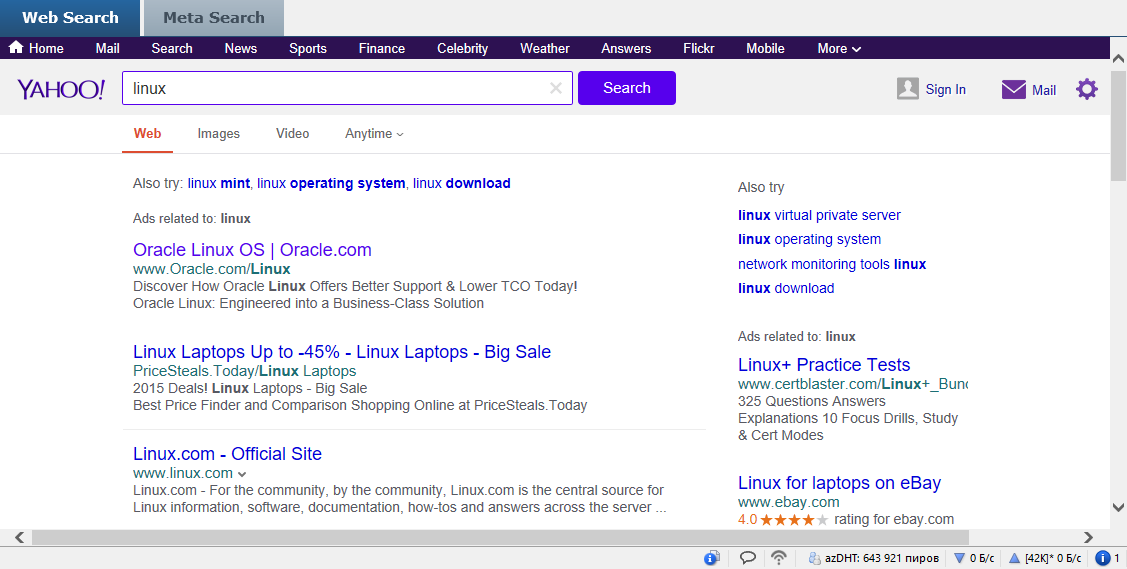Open the Anytime filter dropdown

point(374,134)
